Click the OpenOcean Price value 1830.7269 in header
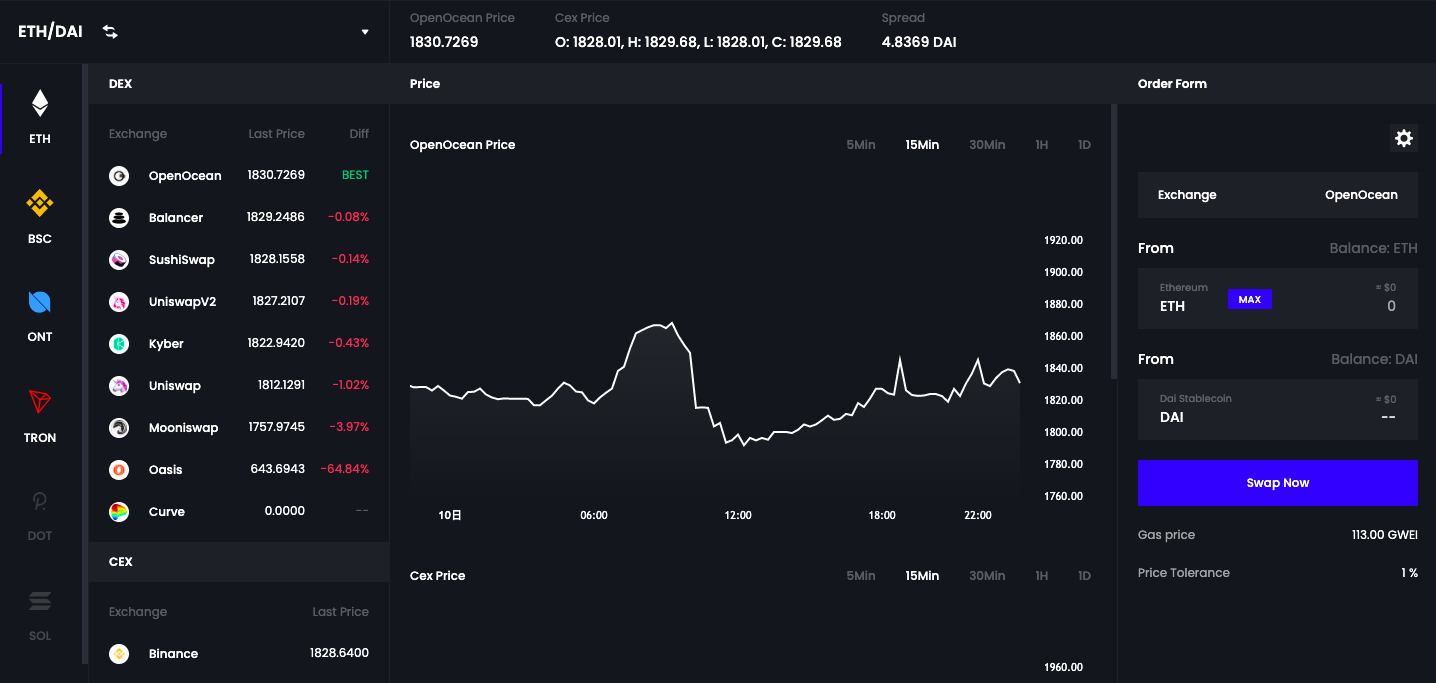Viewport: 1436px width, 683px height. tap(444, 42)
